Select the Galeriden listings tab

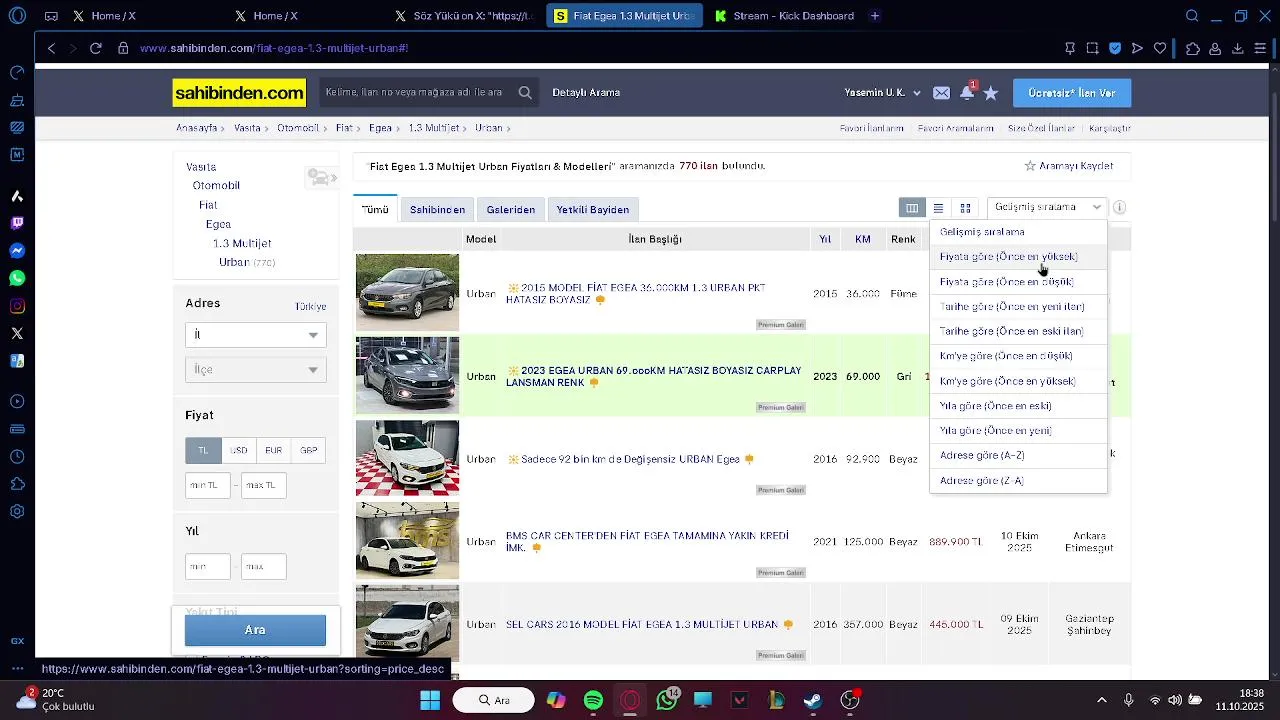pyautogui.click(x=511, y=209)
